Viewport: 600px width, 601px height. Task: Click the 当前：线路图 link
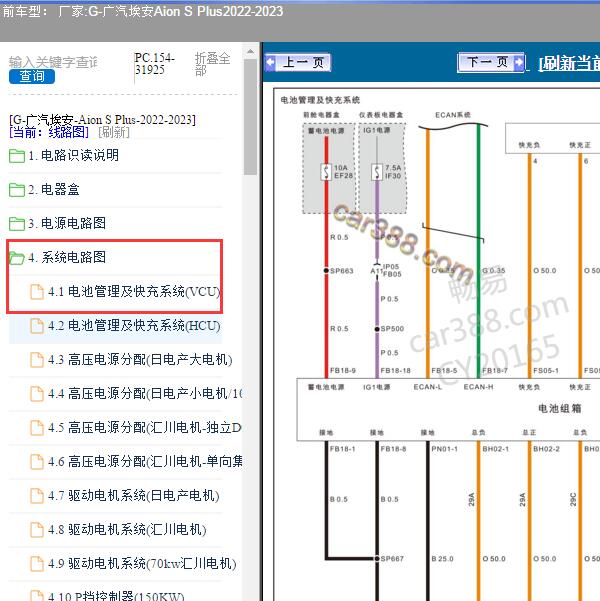point(49,133)
